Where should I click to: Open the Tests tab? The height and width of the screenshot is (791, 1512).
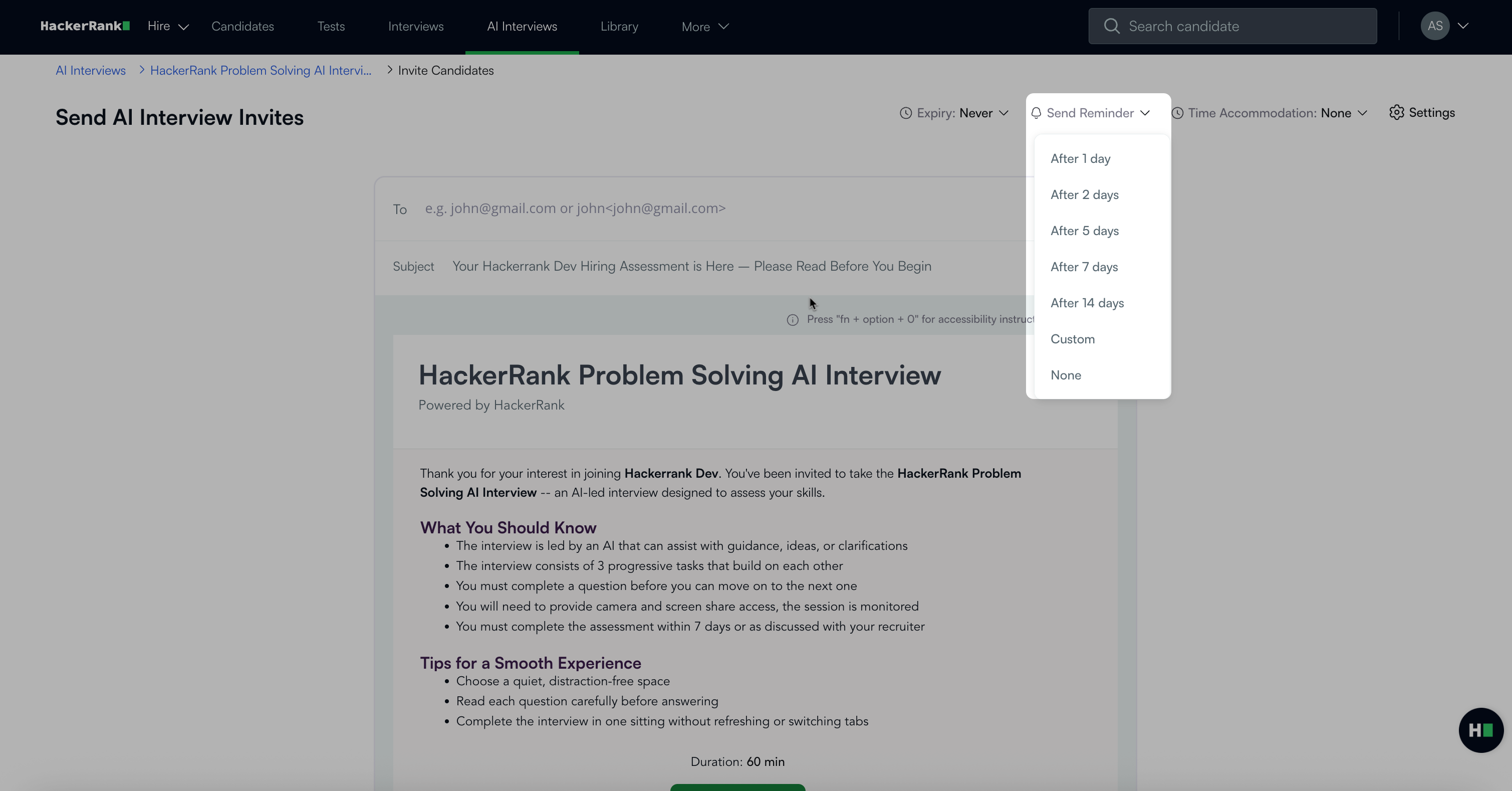tap(331, 27)
